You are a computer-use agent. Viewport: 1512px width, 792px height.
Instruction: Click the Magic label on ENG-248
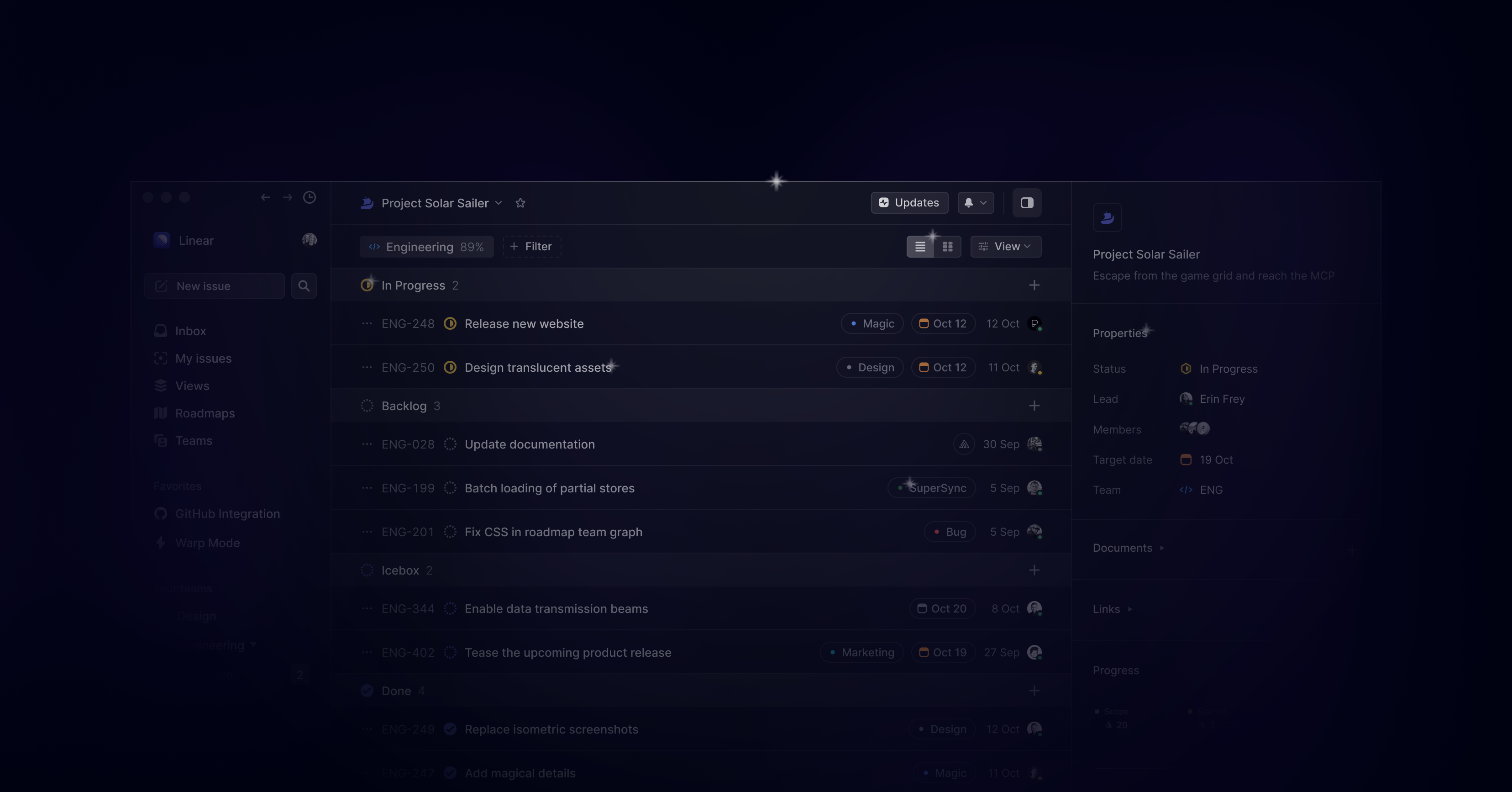(871, 323)
